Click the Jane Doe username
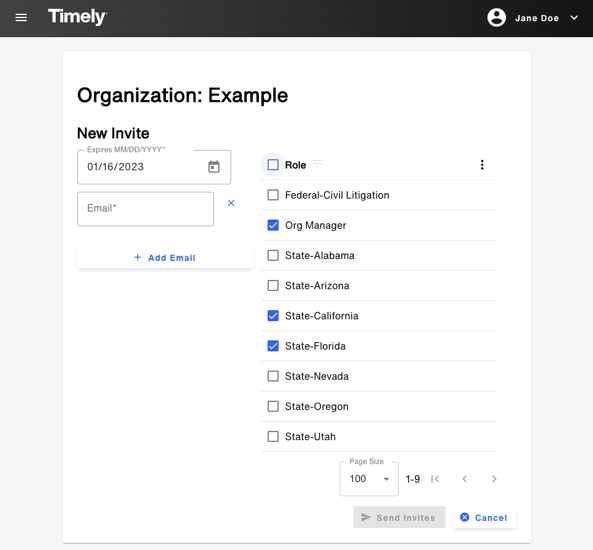 pyautogui.click(x=537, y=18)
